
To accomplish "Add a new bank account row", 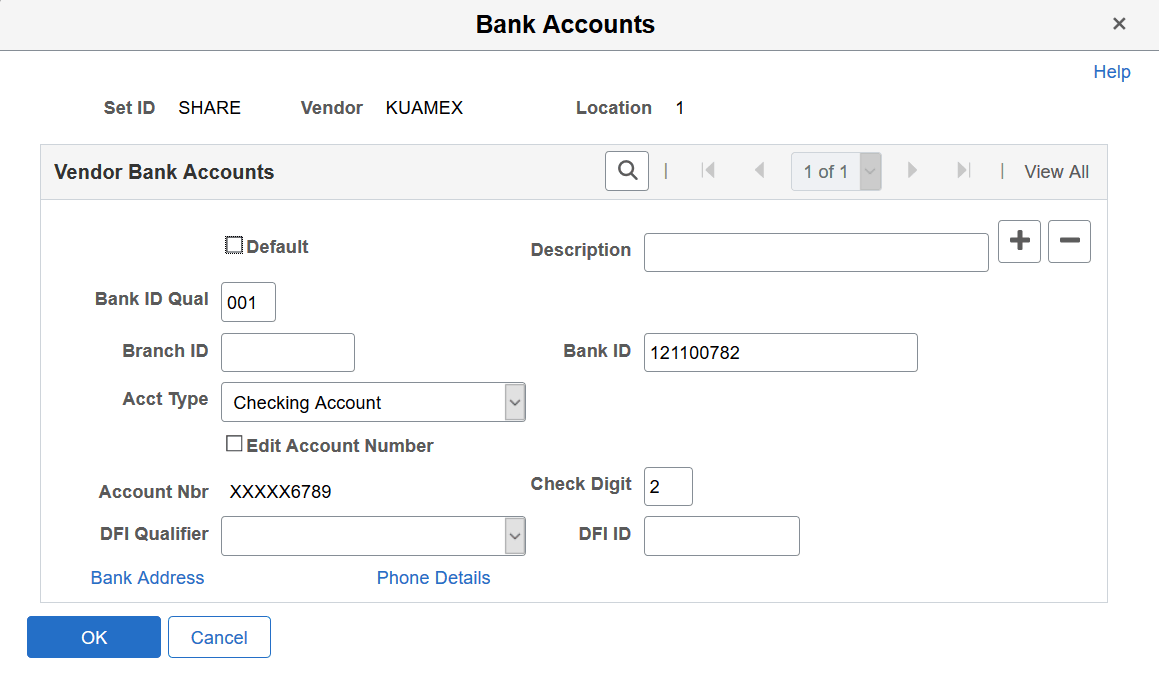I will (x=1019, y=241).
